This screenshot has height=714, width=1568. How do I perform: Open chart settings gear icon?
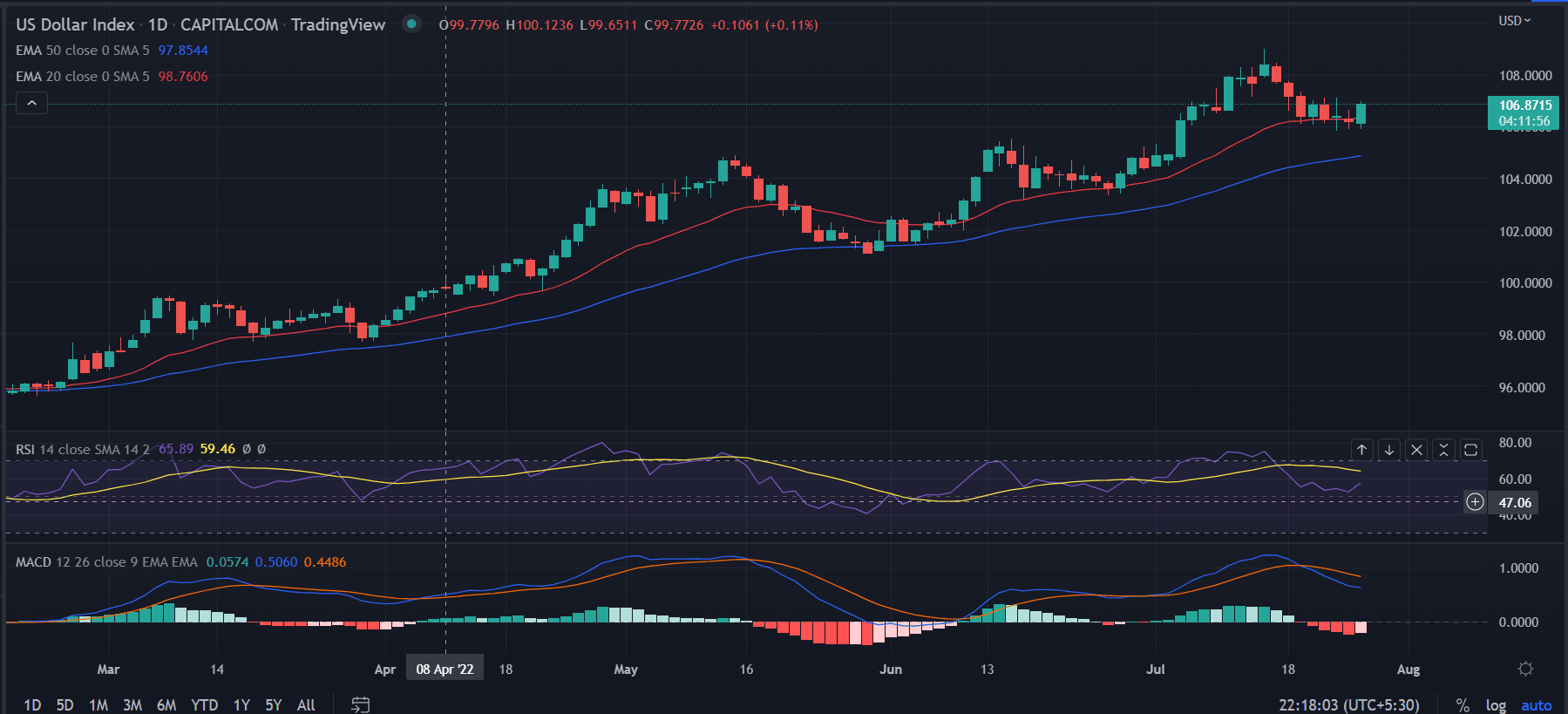pos(1525,669)
